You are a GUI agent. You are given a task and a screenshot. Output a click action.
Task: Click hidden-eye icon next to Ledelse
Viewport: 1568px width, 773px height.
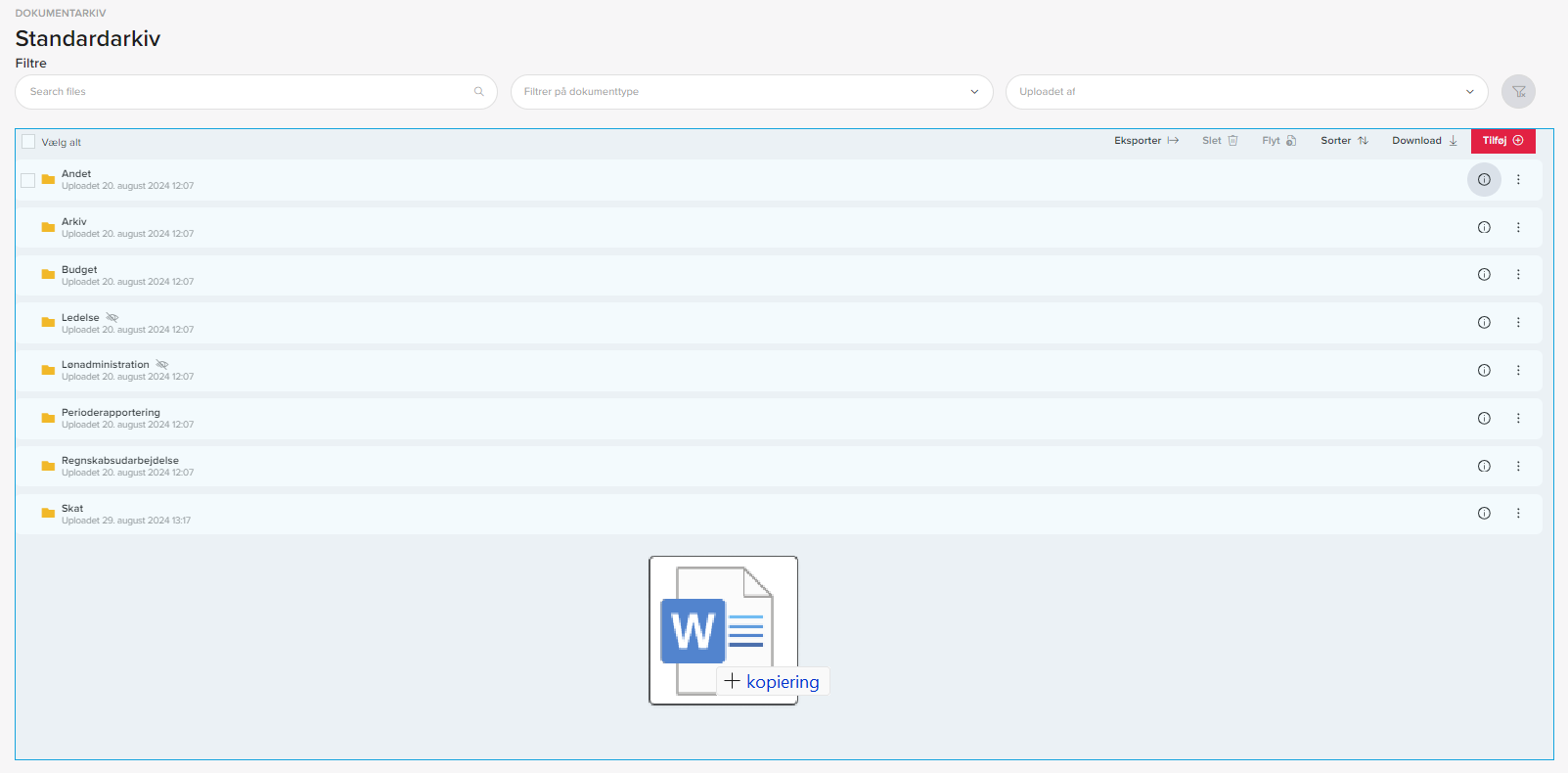[112, 317]
